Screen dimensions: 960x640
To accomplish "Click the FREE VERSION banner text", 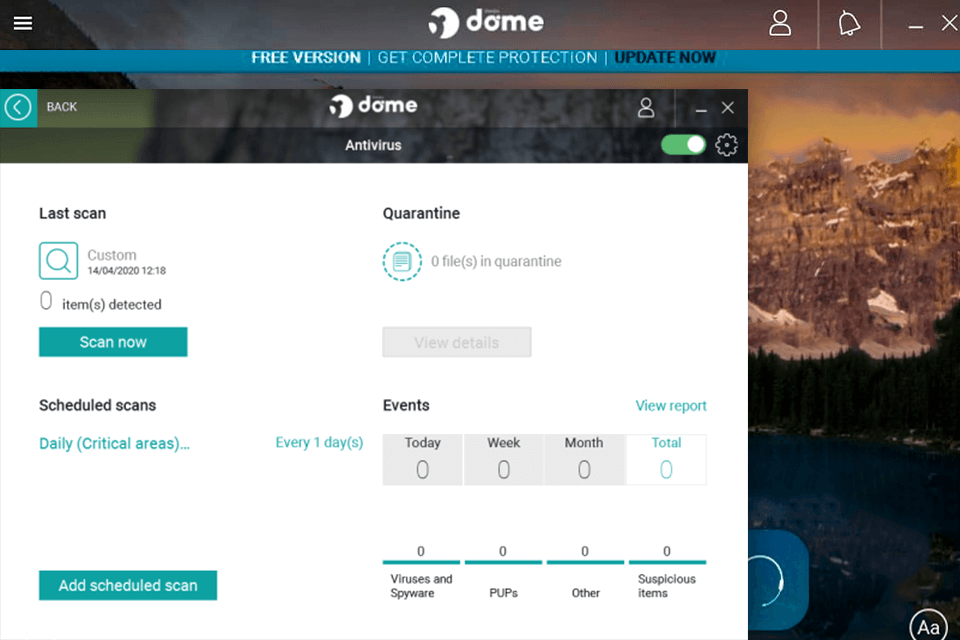I will [306, 58].
